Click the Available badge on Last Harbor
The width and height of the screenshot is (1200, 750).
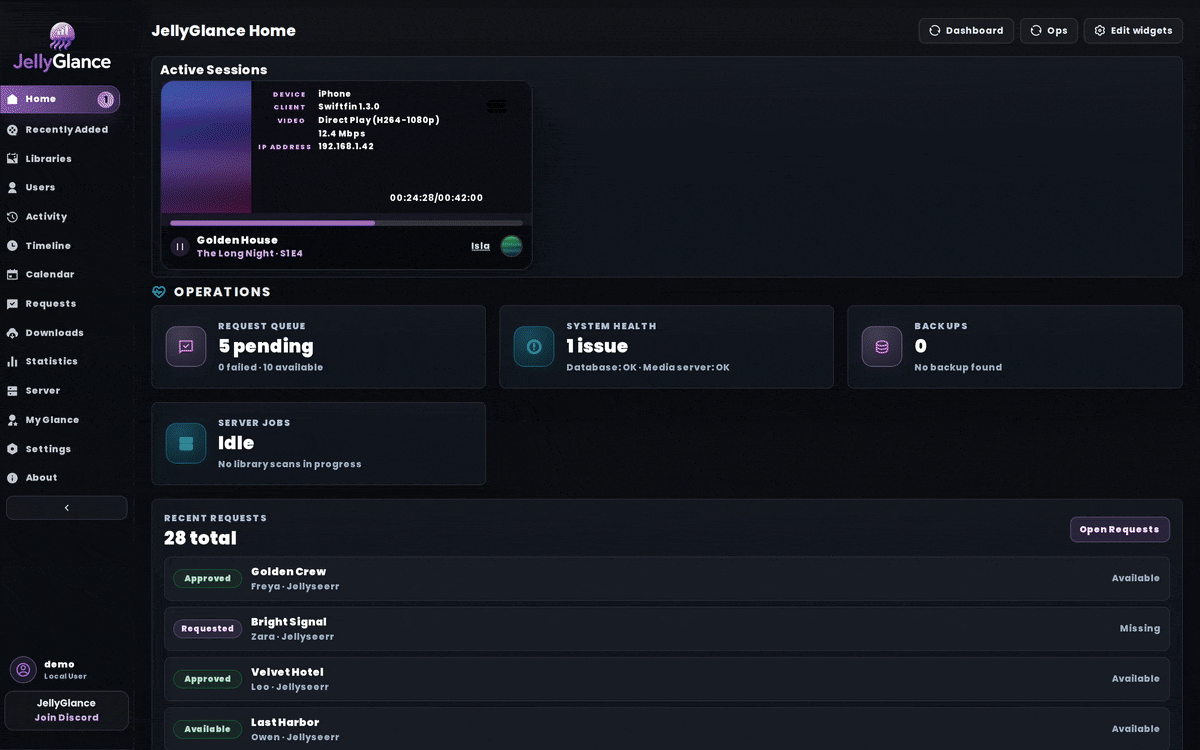(x=208, y=729)
